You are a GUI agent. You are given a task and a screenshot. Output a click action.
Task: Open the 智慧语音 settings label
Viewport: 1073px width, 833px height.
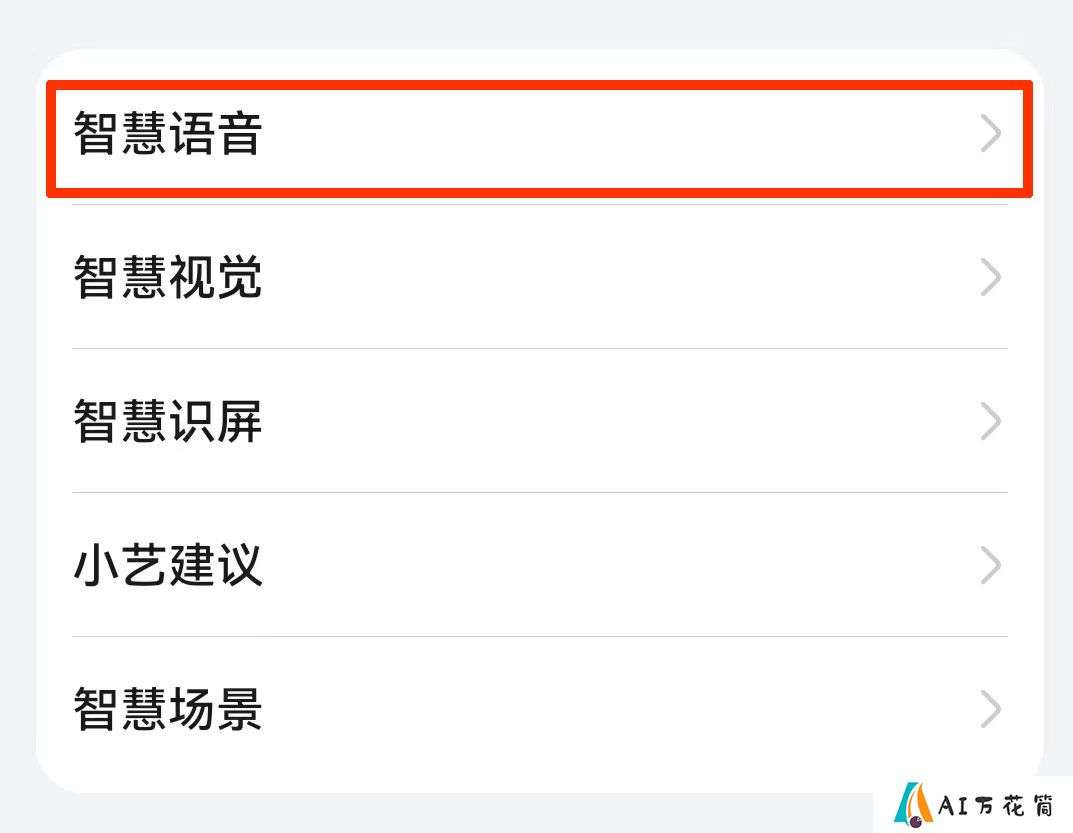[x=168, y=133]
